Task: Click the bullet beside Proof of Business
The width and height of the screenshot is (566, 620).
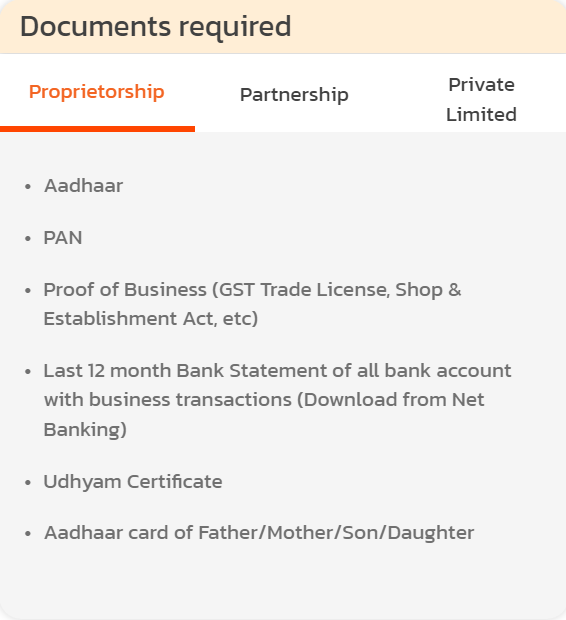Action: (x=28, y=291)
